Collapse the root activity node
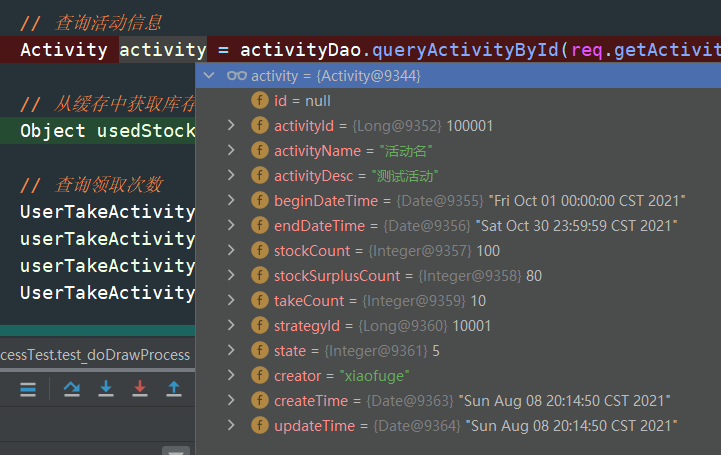The image size is (721, 455). pyautogui.click(x=208, y=76)
